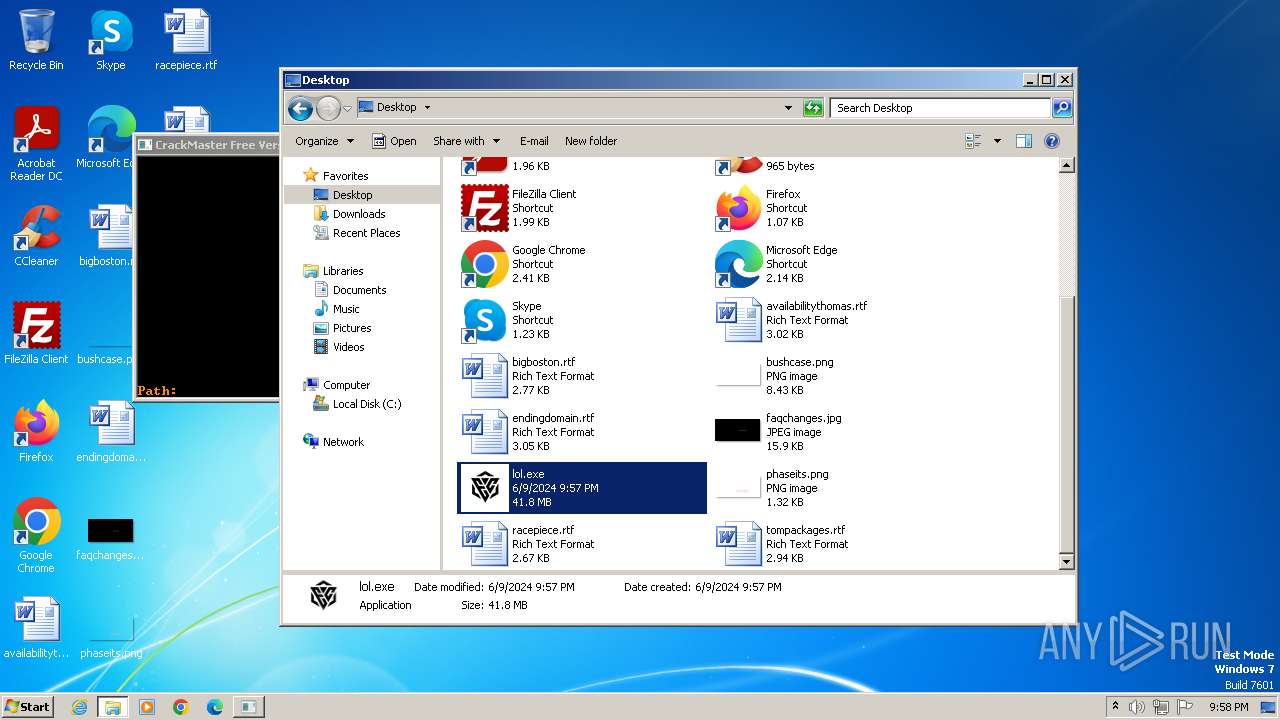Select the Firefox desktop icon
The image size is (1280, 720).
point(36,432)
